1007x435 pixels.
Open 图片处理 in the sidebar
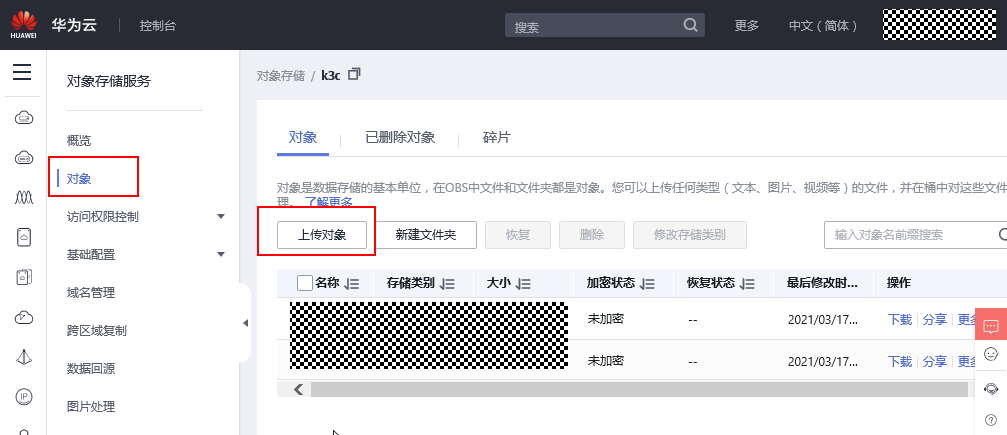tap(91, 407)
